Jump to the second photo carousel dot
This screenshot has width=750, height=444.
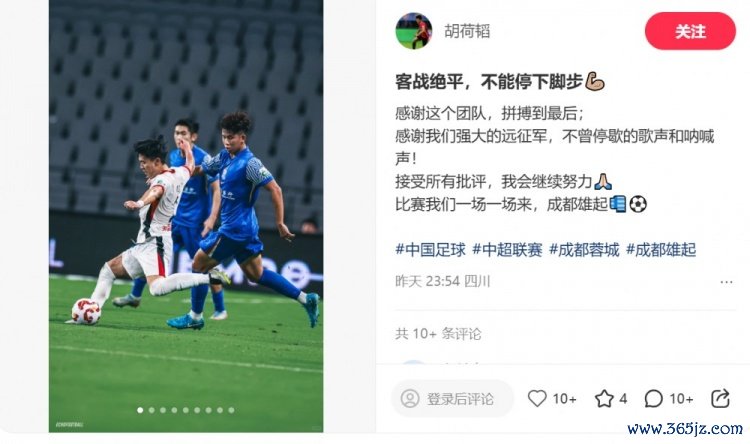click(152, 410)
